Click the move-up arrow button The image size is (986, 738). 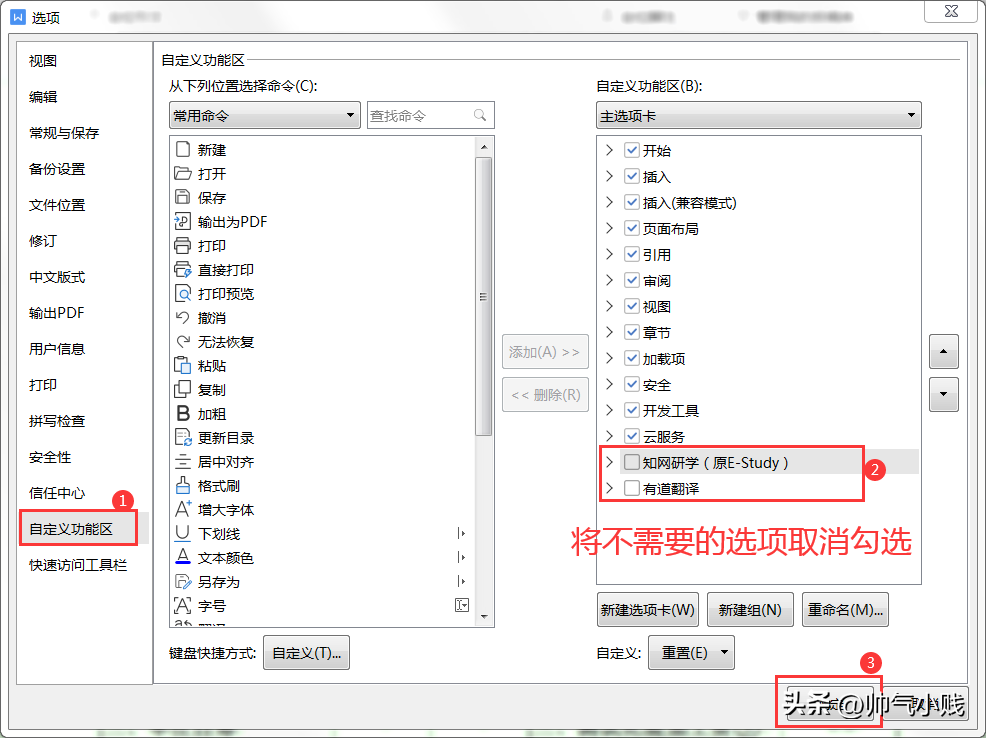pyautogui.click(x=943, y=351)
